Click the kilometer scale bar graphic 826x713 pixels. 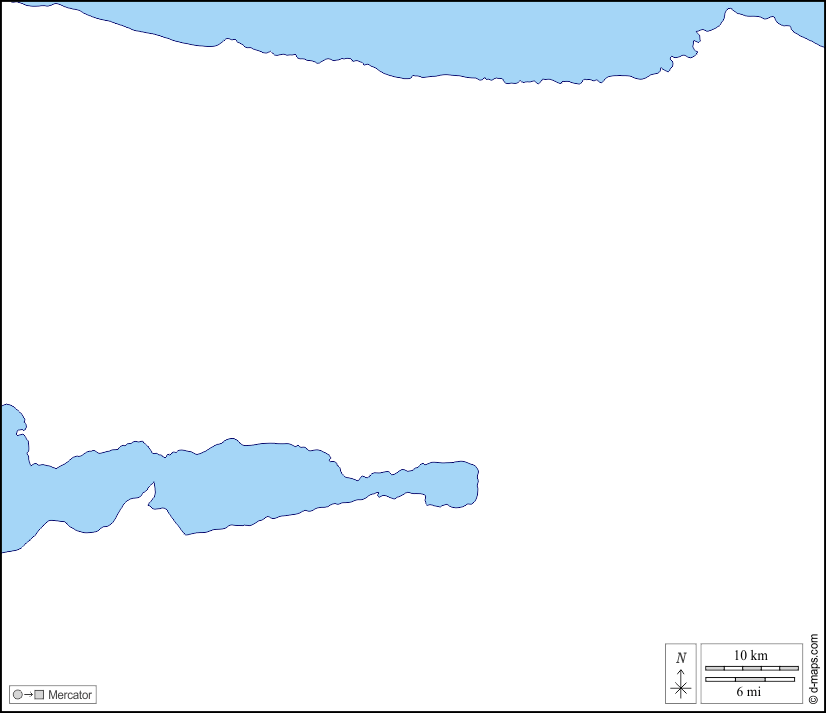point(752,668)
